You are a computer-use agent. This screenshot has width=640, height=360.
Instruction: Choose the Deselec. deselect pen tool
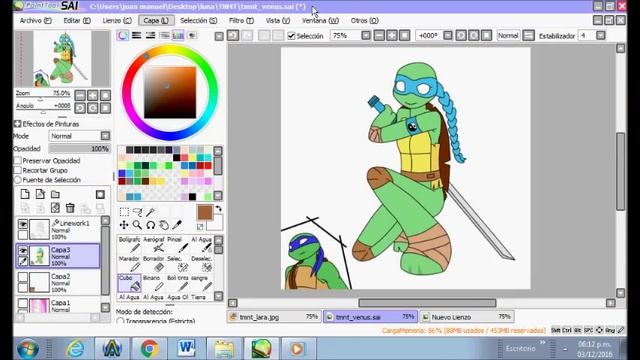(x=202, y=264)
